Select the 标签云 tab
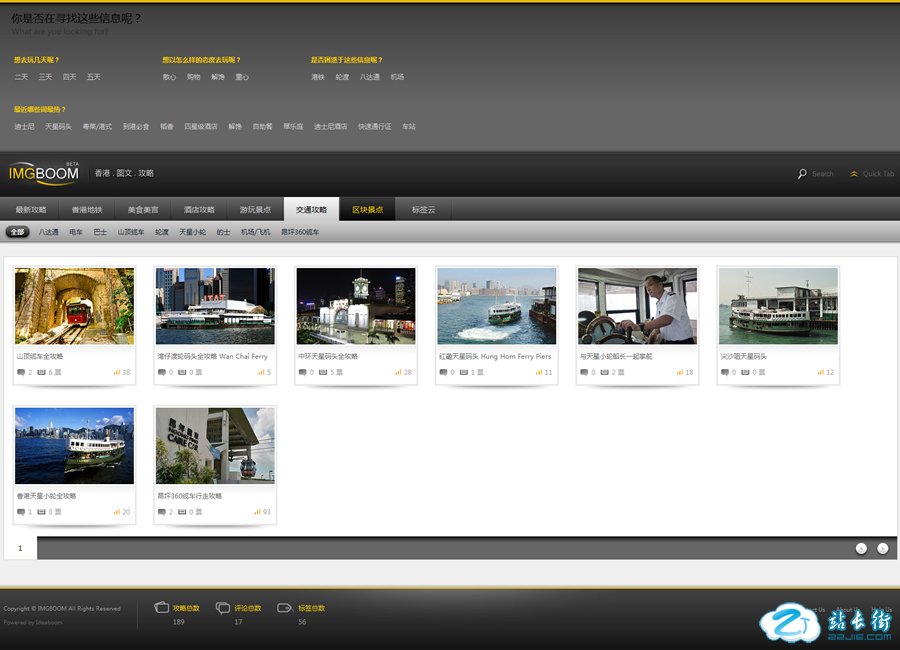Viewport: 900px width, 650px height. coord(424,210)
